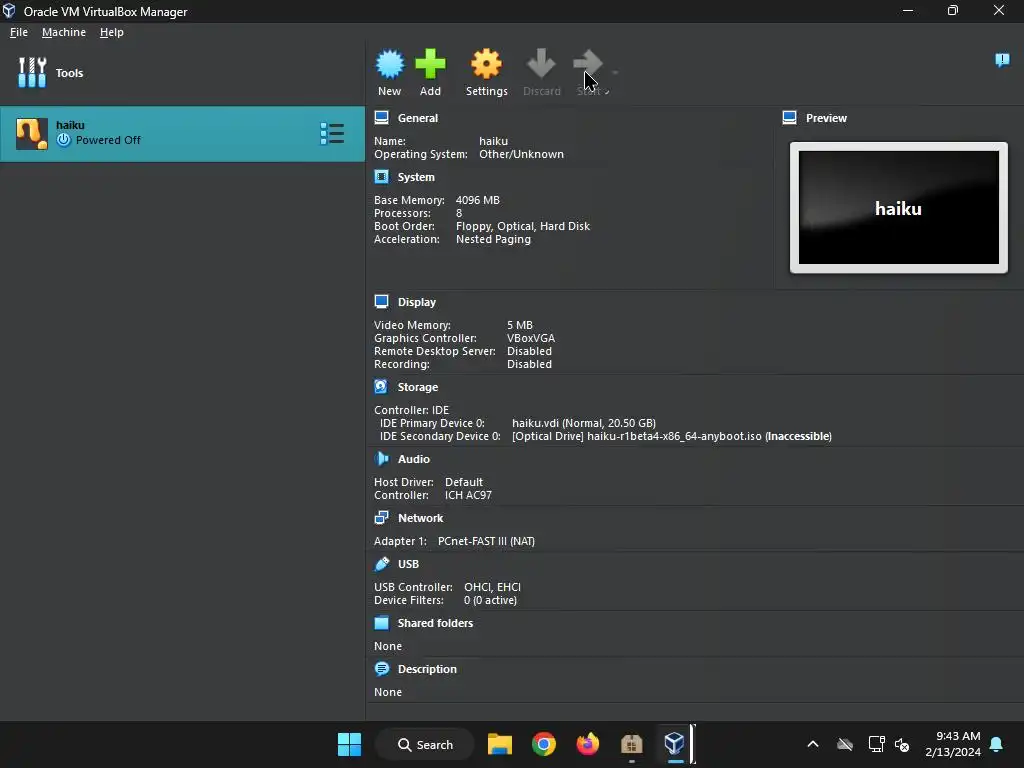Open the clock showing 9:43 AM

[953, 744]
